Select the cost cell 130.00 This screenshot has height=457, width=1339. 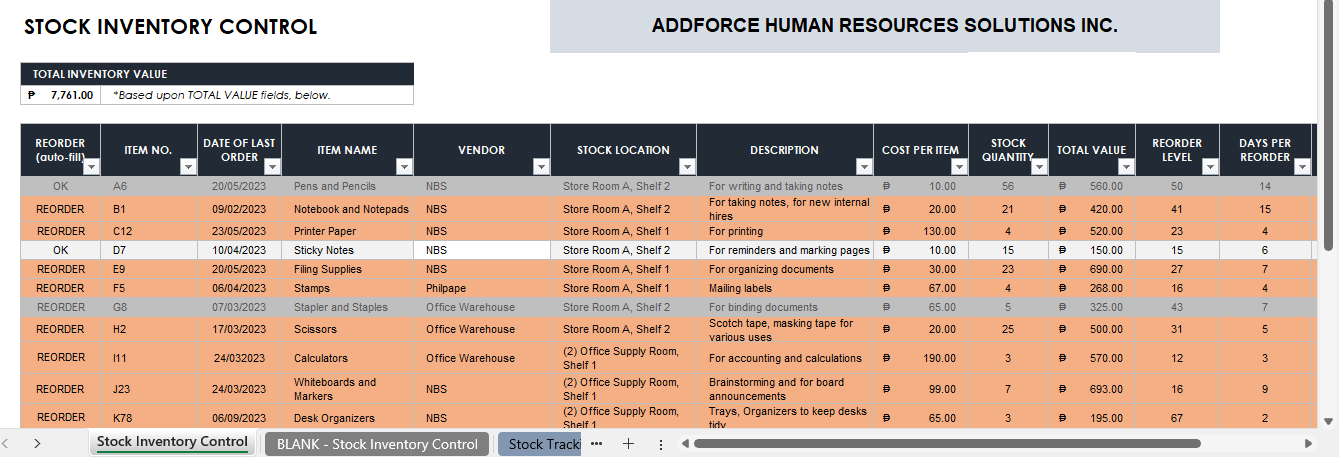coord(921,231)
